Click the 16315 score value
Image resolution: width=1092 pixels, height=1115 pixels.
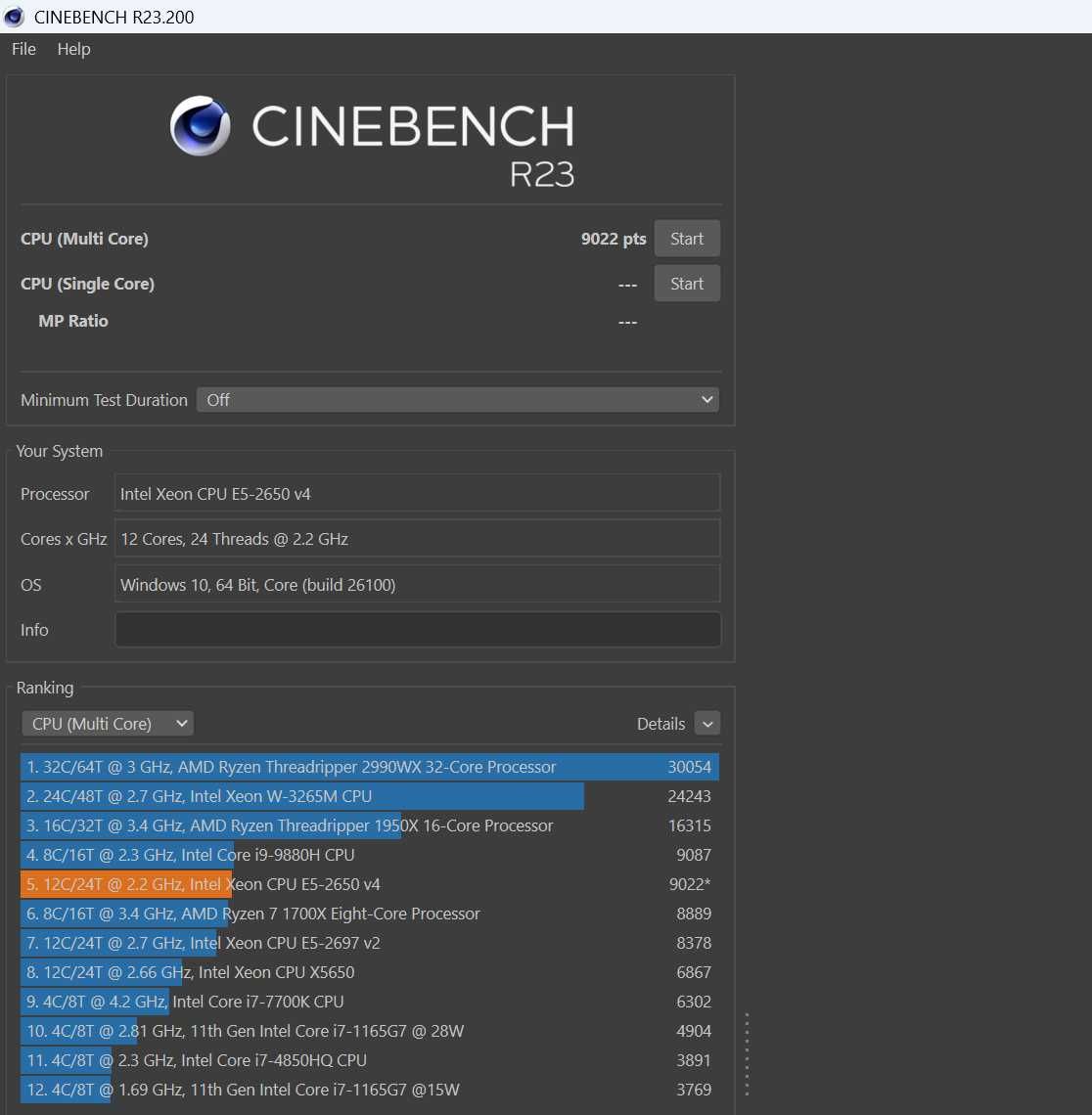coord(689,825)
